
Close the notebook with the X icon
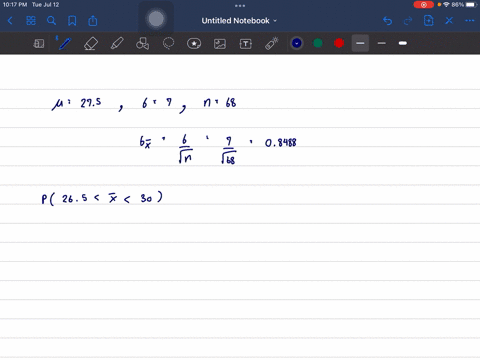[449, 21]
